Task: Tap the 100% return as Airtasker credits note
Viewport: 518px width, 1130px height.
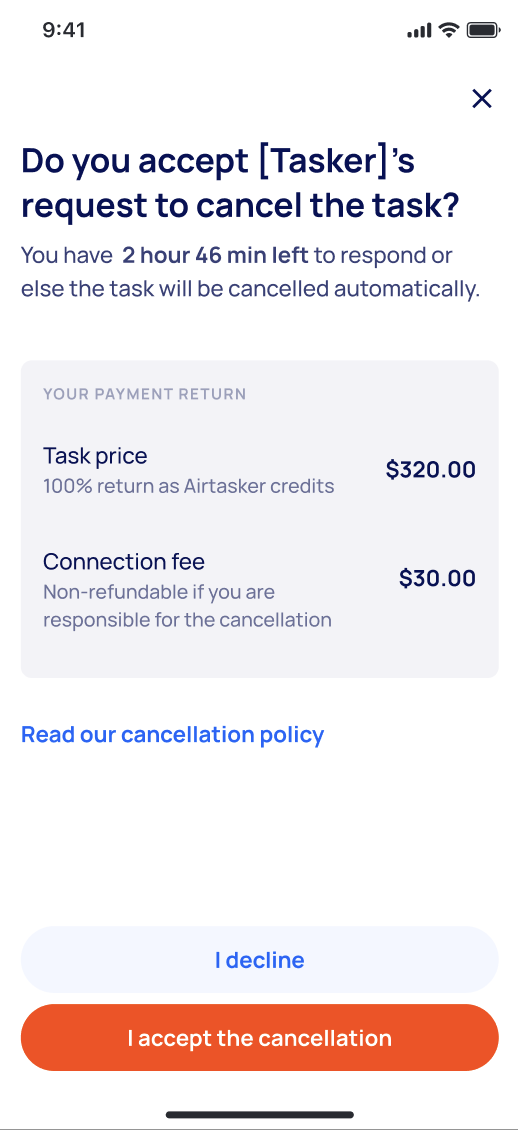Action: 189,486
